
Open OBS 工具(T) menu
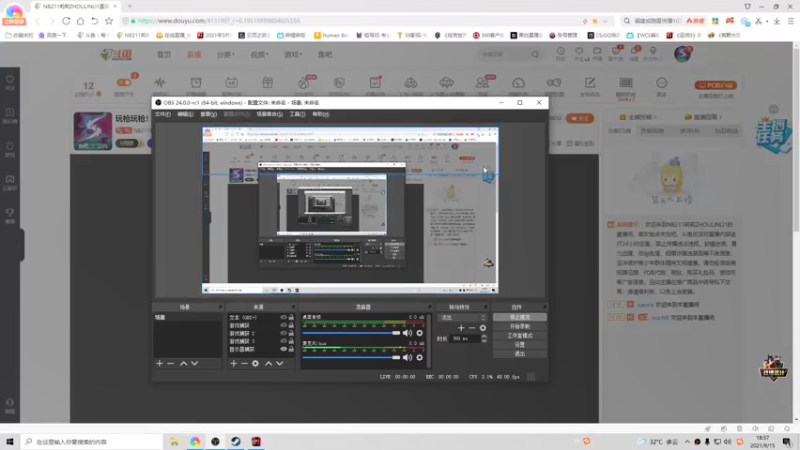tap(297, 114)
